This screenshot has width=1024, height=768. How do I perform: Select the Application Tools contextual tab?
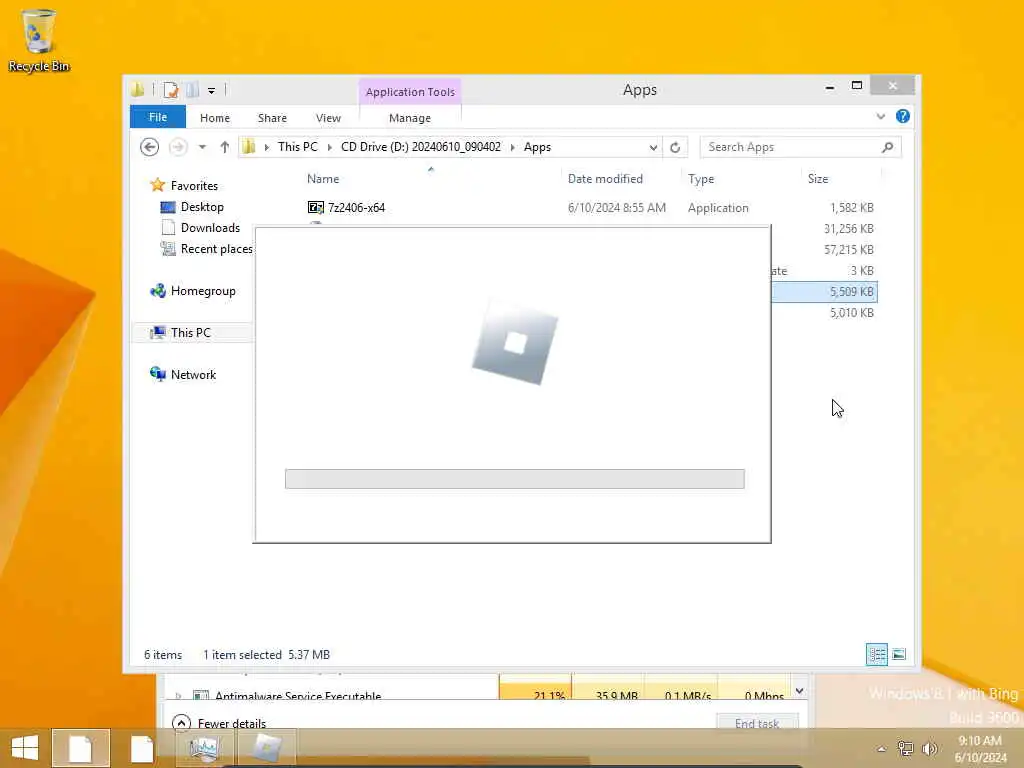[x=410, y=92]
